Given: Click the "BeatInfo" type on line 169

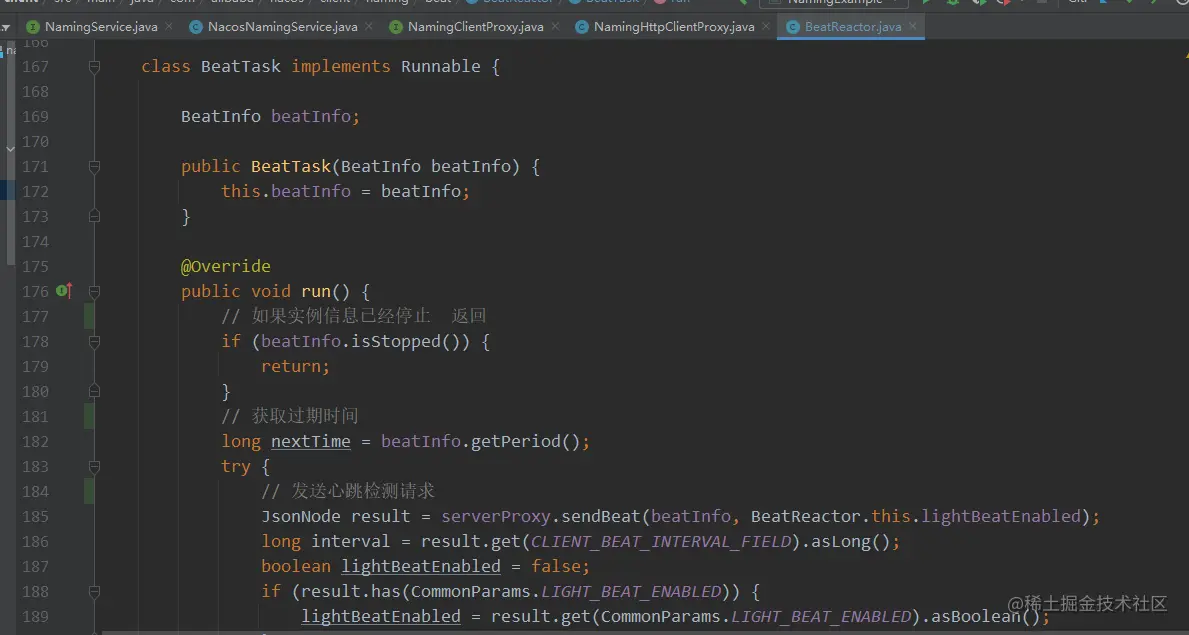Looking at the screenshot, I should pos(221,117).
